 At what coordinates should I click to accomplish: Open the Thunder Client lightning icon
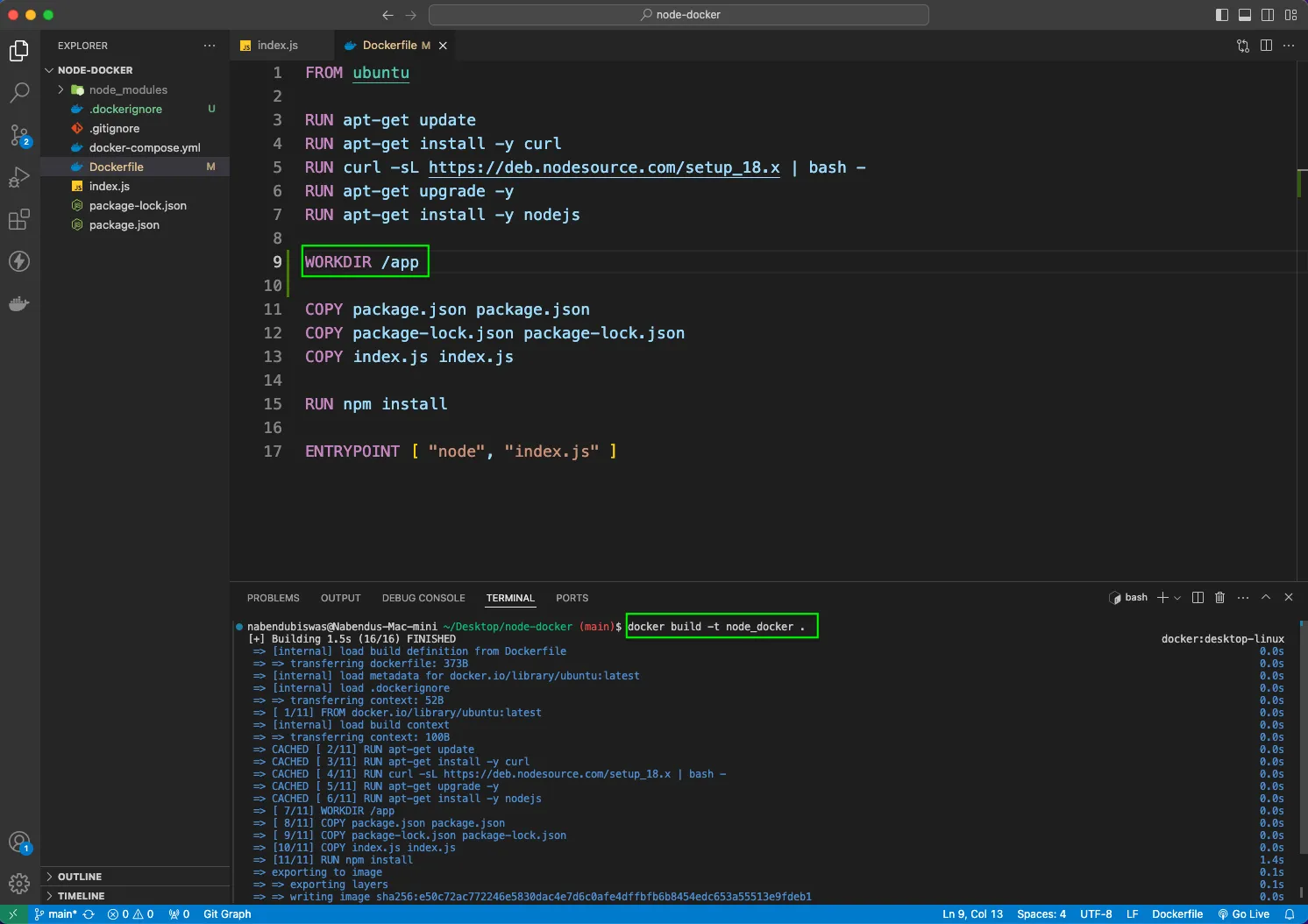[x=19, y=261]
